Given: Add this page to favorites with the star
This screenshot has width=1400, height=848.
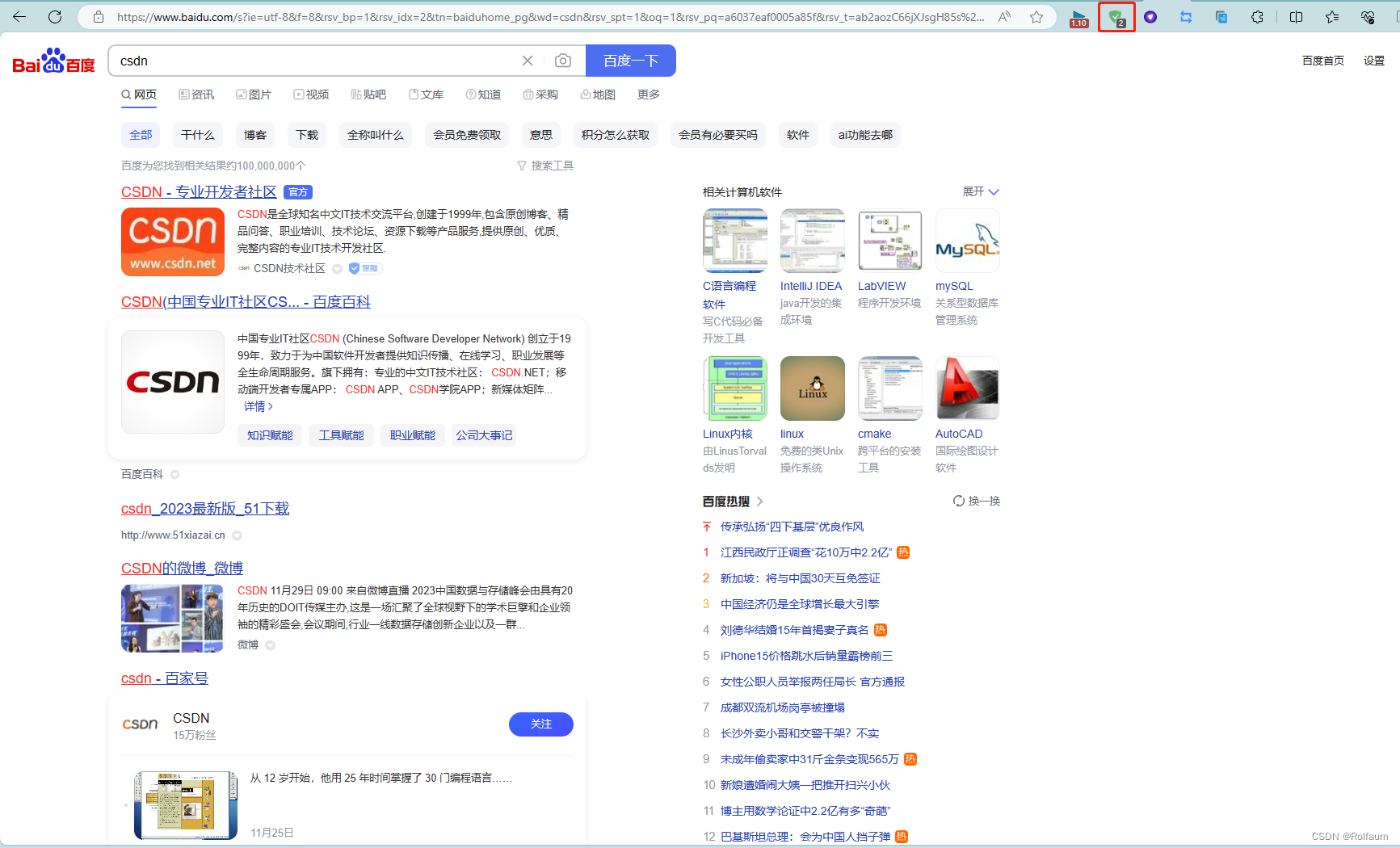Looking at the screenshot, I should click(x=1036, y=17).
